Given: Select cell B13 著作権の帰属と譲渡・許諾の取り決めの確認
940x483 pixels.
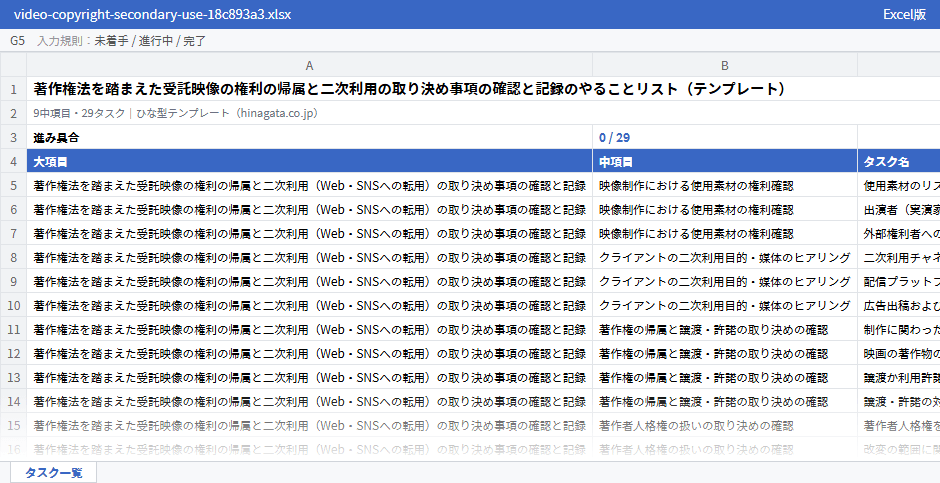Looking at the screenshot, I should (725, 377).
